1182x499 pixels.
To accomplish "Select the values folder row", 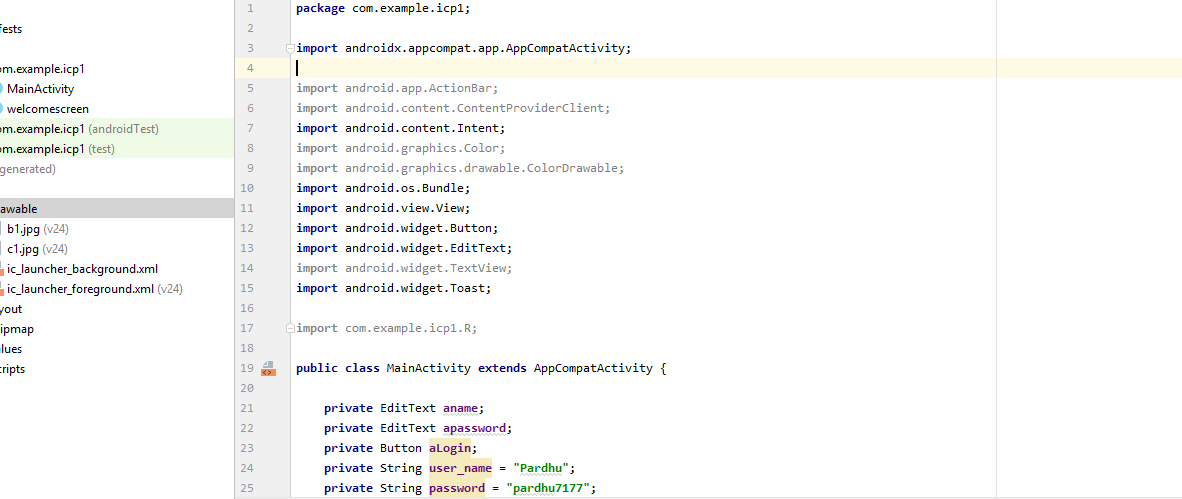I will pyautogui.click(x=117, y=349).
